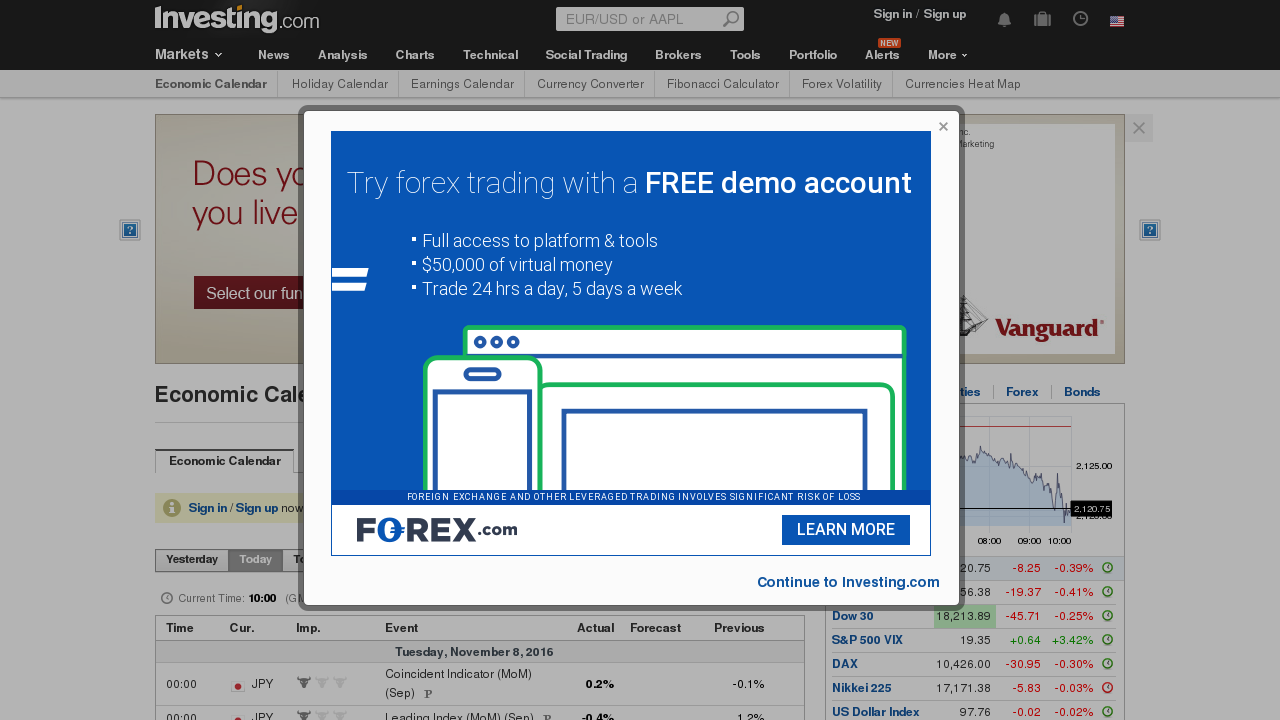This screenshot has height=720, width=1280.
Task: Open the Alerts menu
Action: tap(882, 55)
